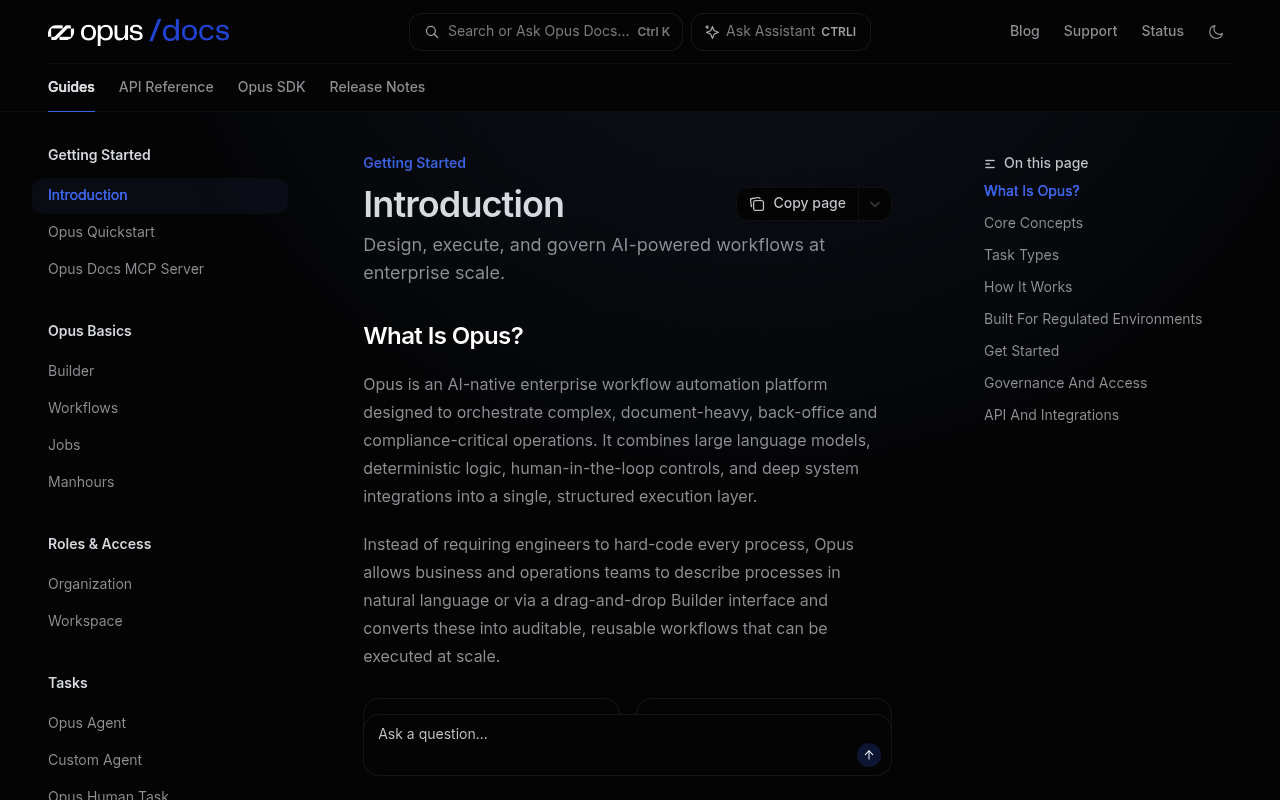Click the Ask Assistant sparkle icon

pos(712,32)
